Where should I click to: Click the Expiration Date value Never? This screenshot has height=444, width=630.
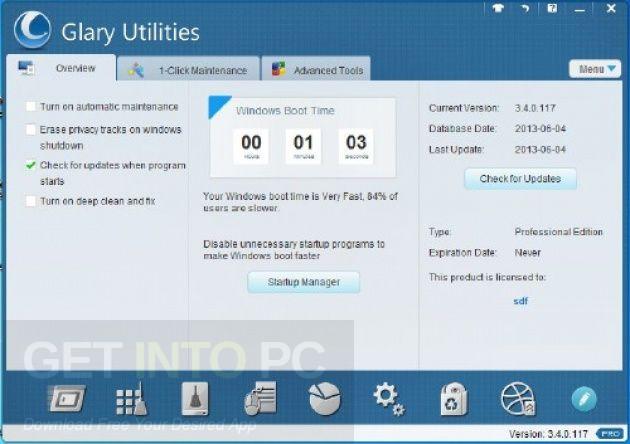pos(528,253)
